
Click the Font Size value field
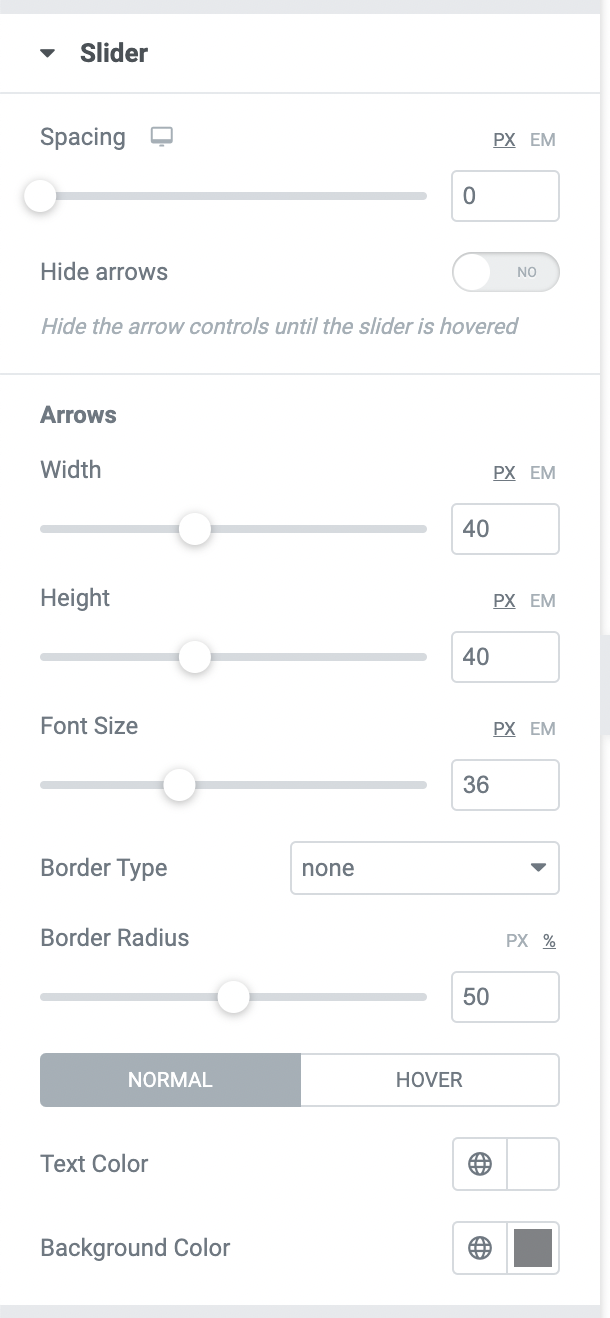tap(505, 785)
